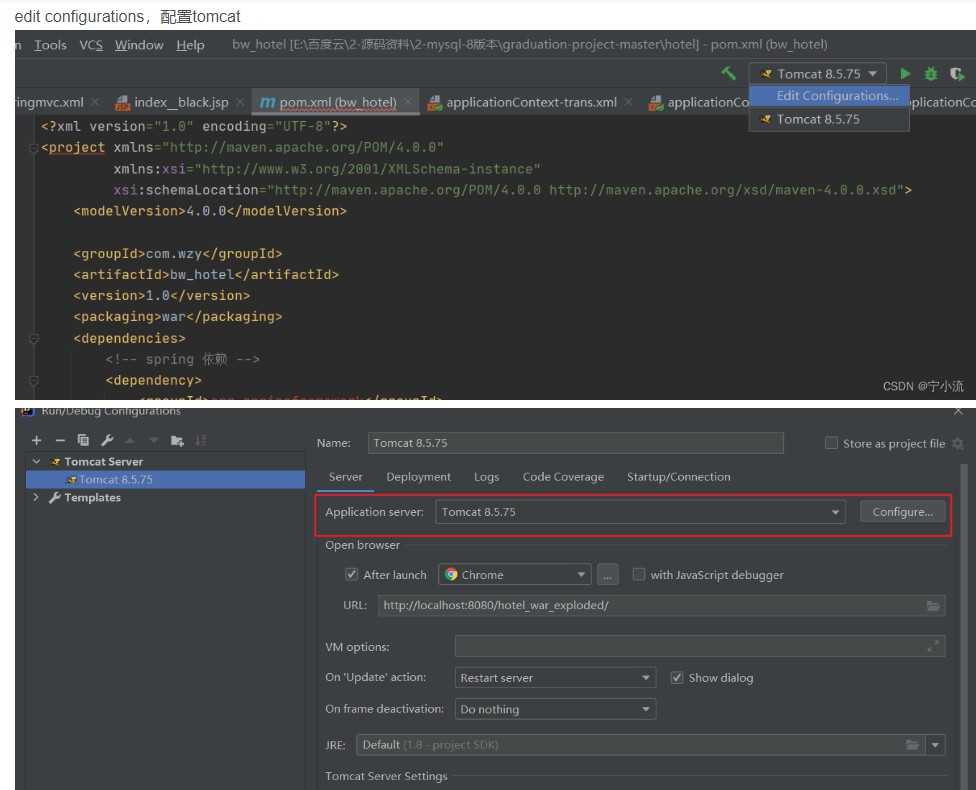This screenshot has height=790, width=976.
Task: Click the packaging war line in editor
Action: tap(177, 317)
